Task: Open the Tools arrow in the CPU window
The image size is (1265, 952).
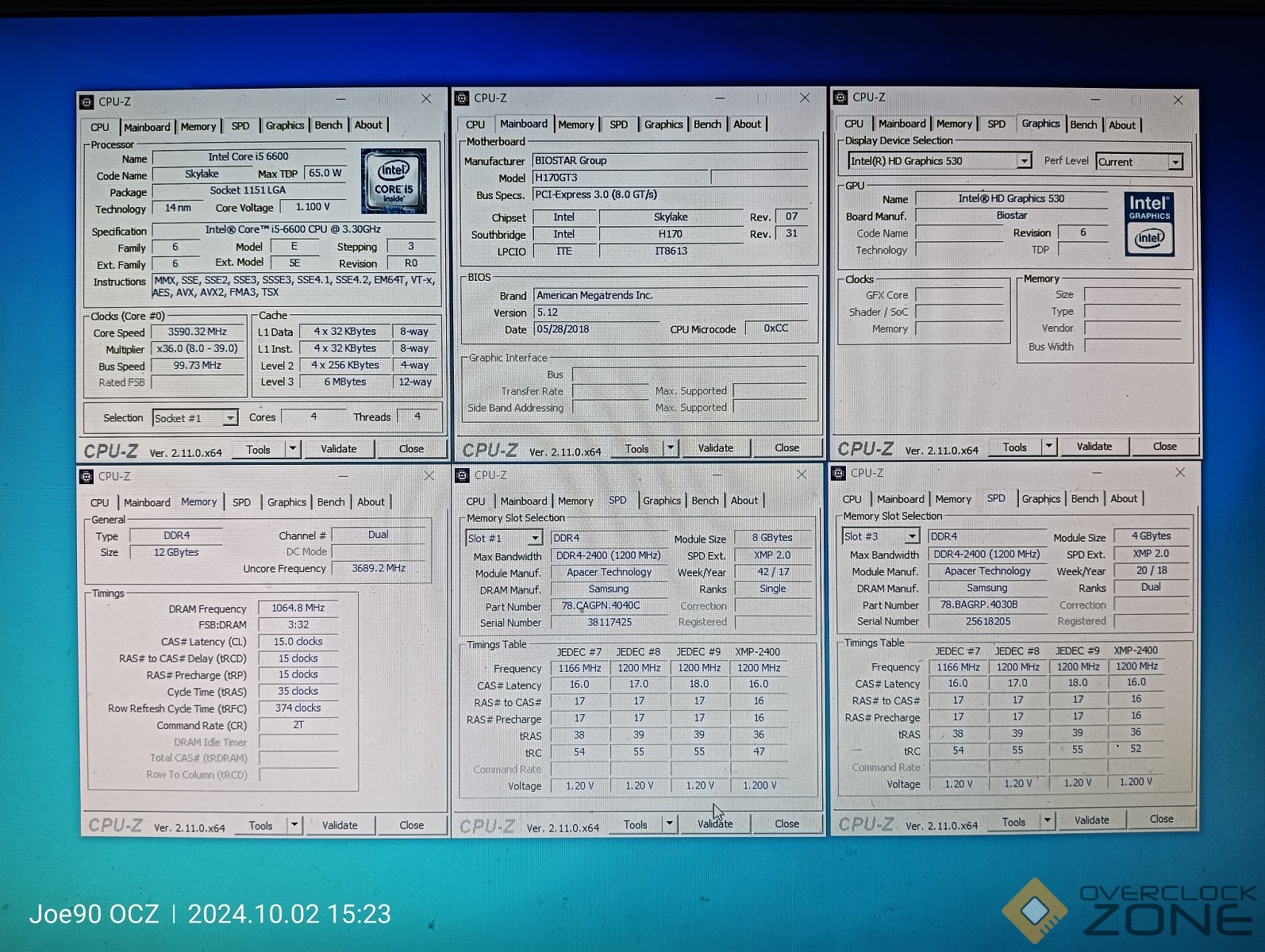Action: coord(292,449)
